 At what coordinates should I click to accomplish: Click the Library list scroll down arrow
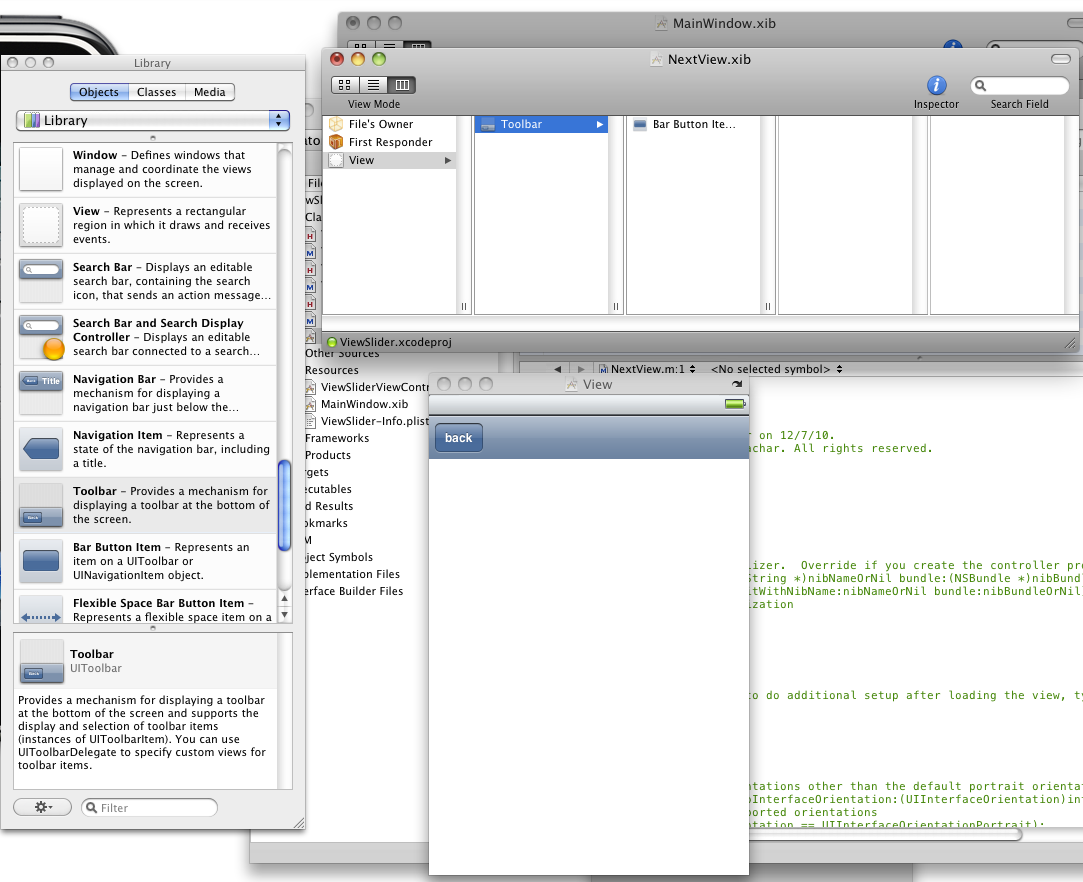284,614
